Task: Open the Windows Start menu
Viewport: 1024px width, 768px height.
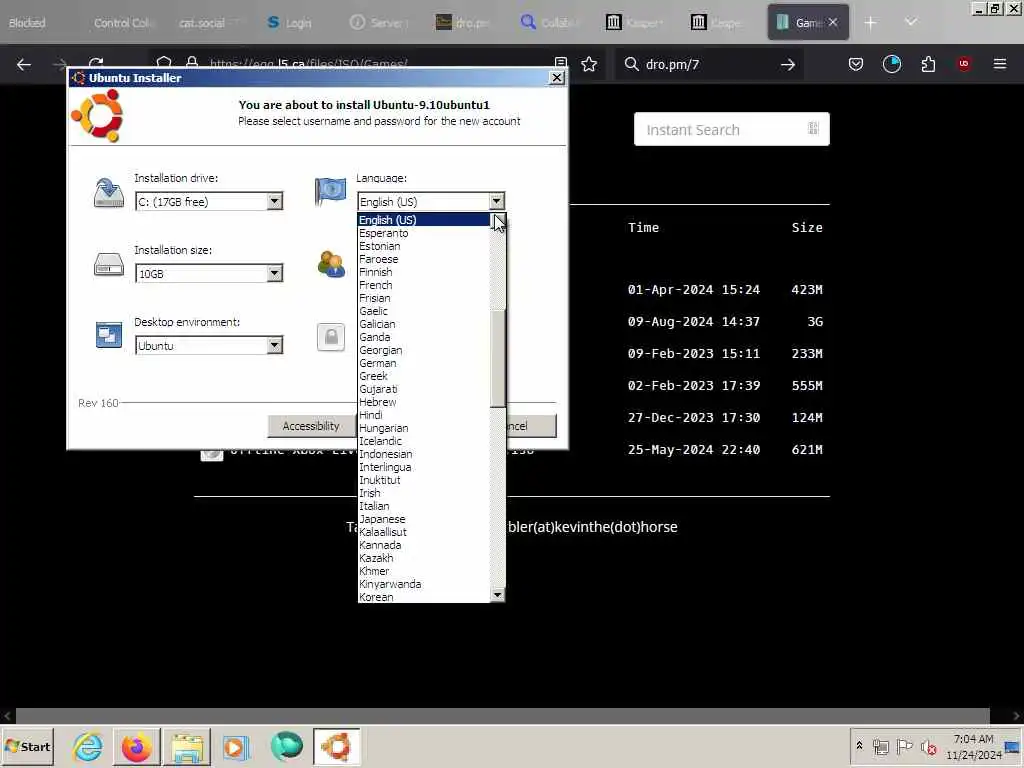Action: click(x=28, y=746)
